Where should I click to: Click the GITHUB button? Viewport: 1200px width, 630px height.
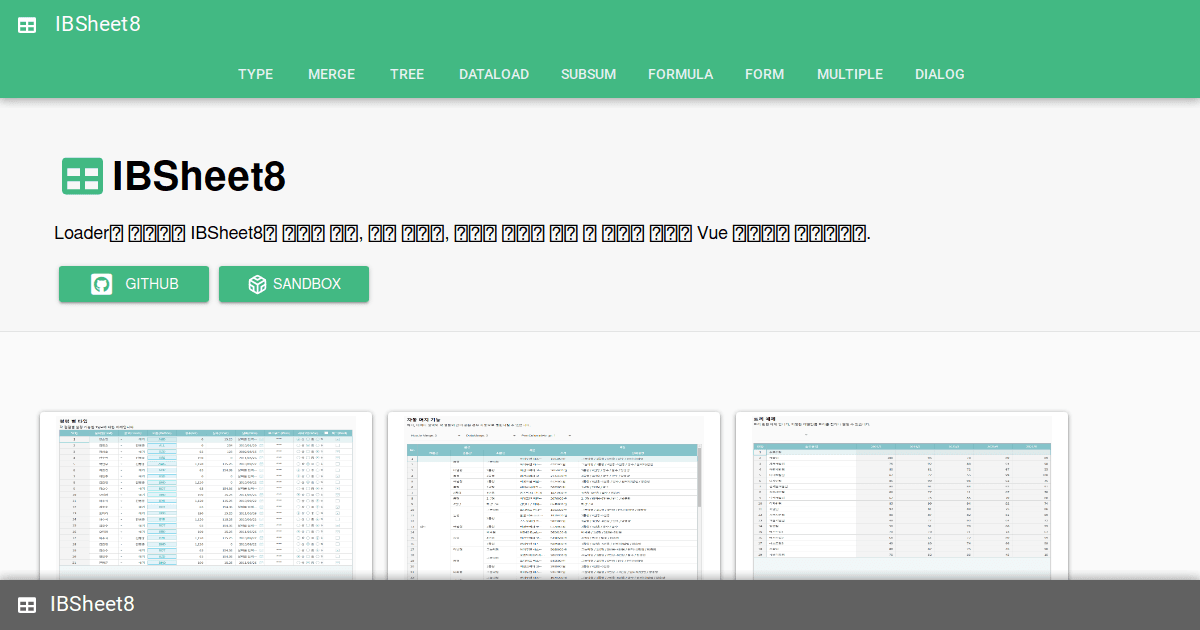[x=133, y=284]
